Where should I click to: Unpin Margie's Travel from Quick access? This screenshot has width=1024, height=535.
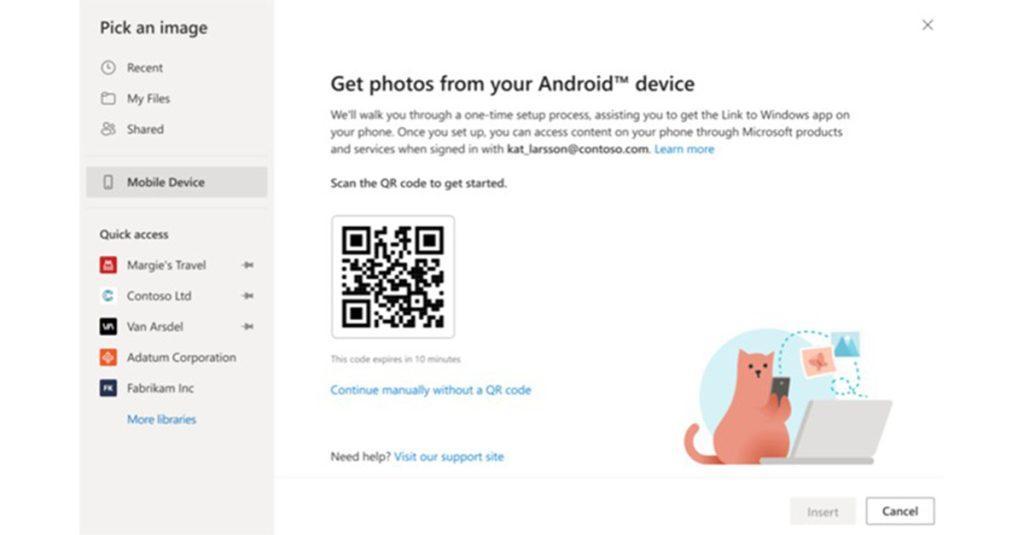click(248, 265)
